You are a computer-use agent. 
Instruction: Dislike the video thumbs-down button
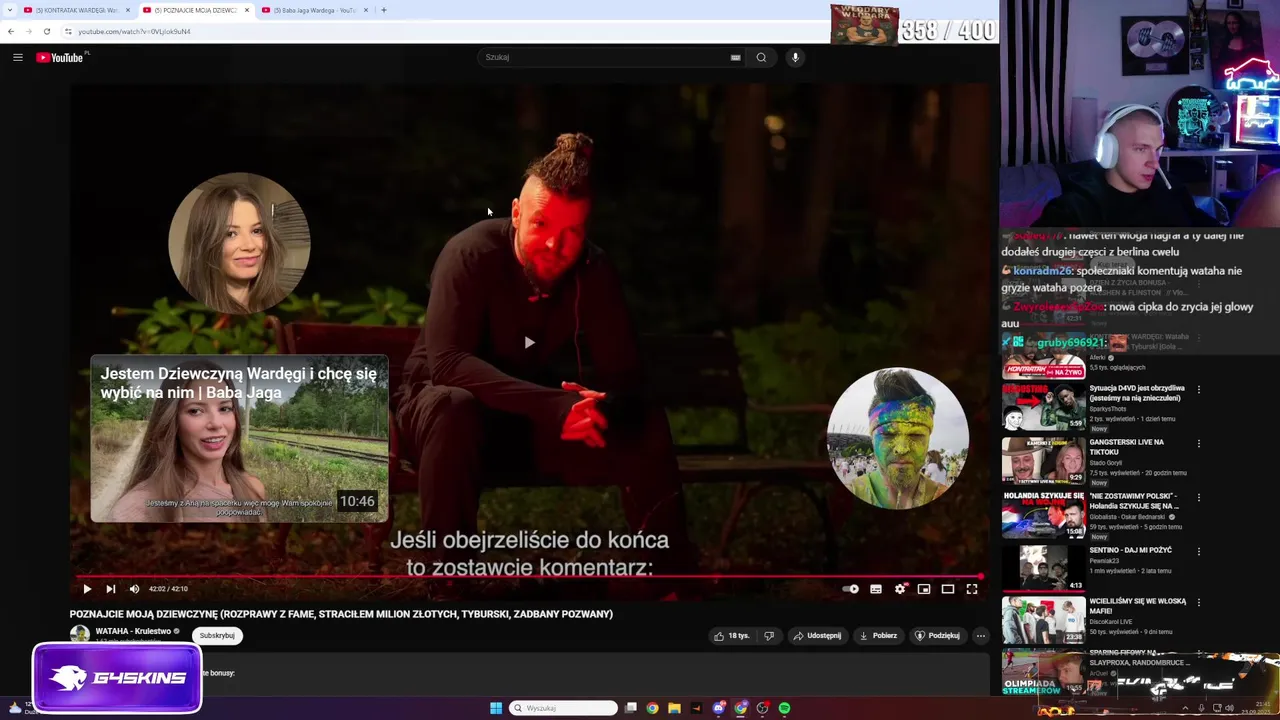click(x=769, y=636)
